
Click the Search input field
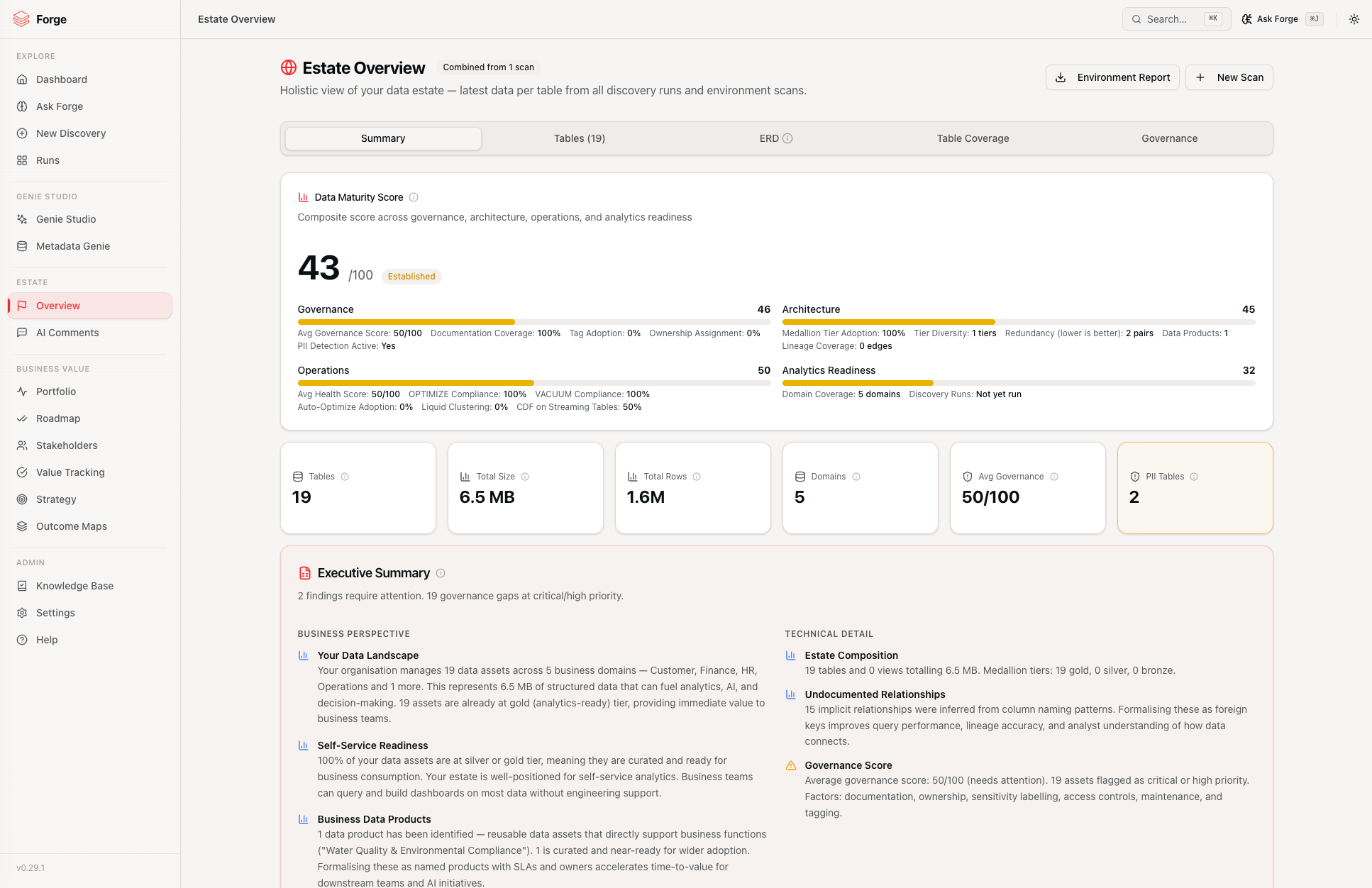[x=1176, y=19]
